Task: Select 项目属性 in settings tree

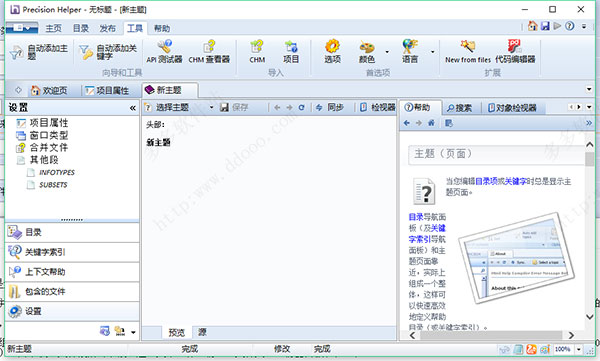Action: pyautogui.click(x=42, y=123)
